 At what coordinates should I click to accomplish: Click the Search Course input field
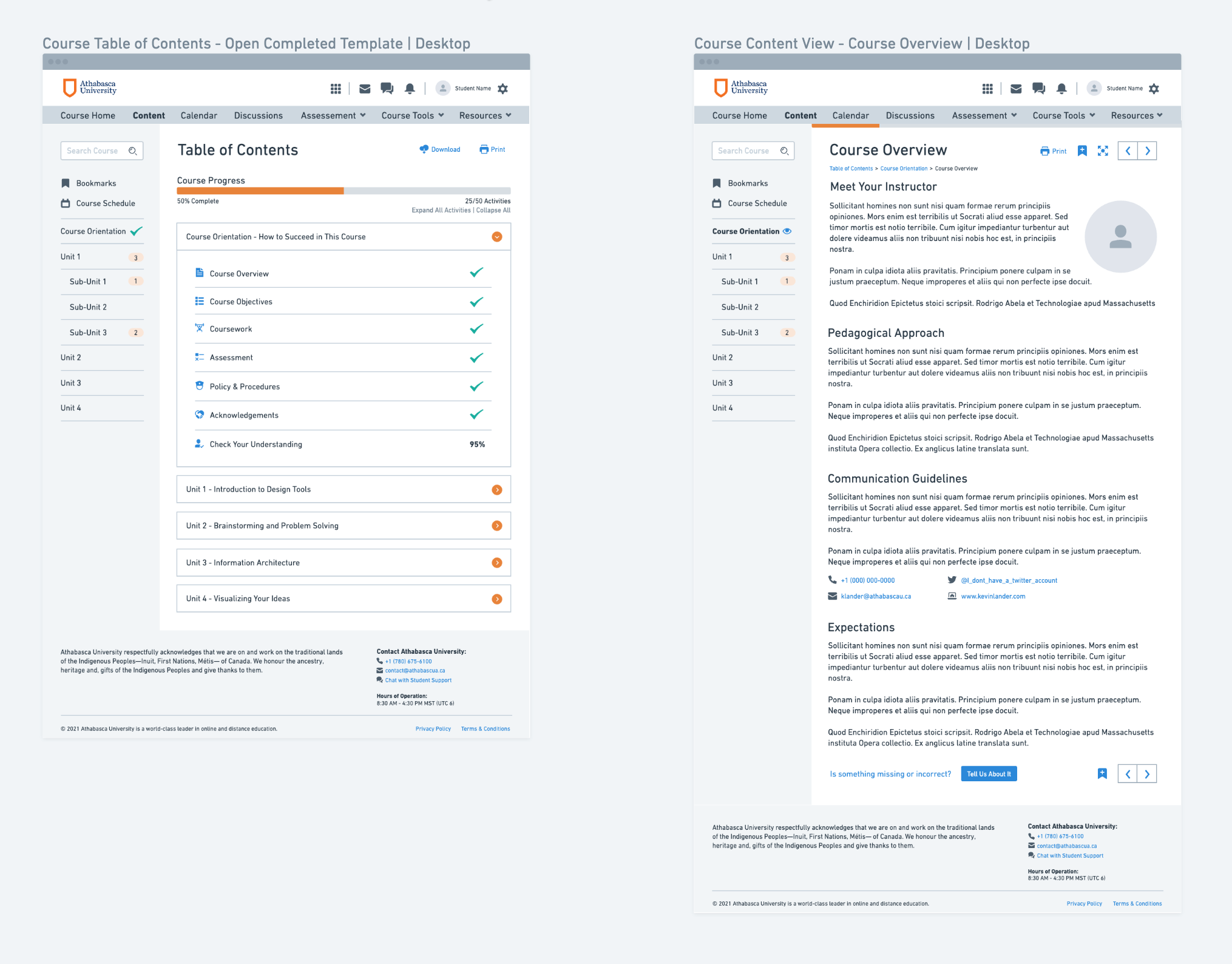click(x=100, y=152)
